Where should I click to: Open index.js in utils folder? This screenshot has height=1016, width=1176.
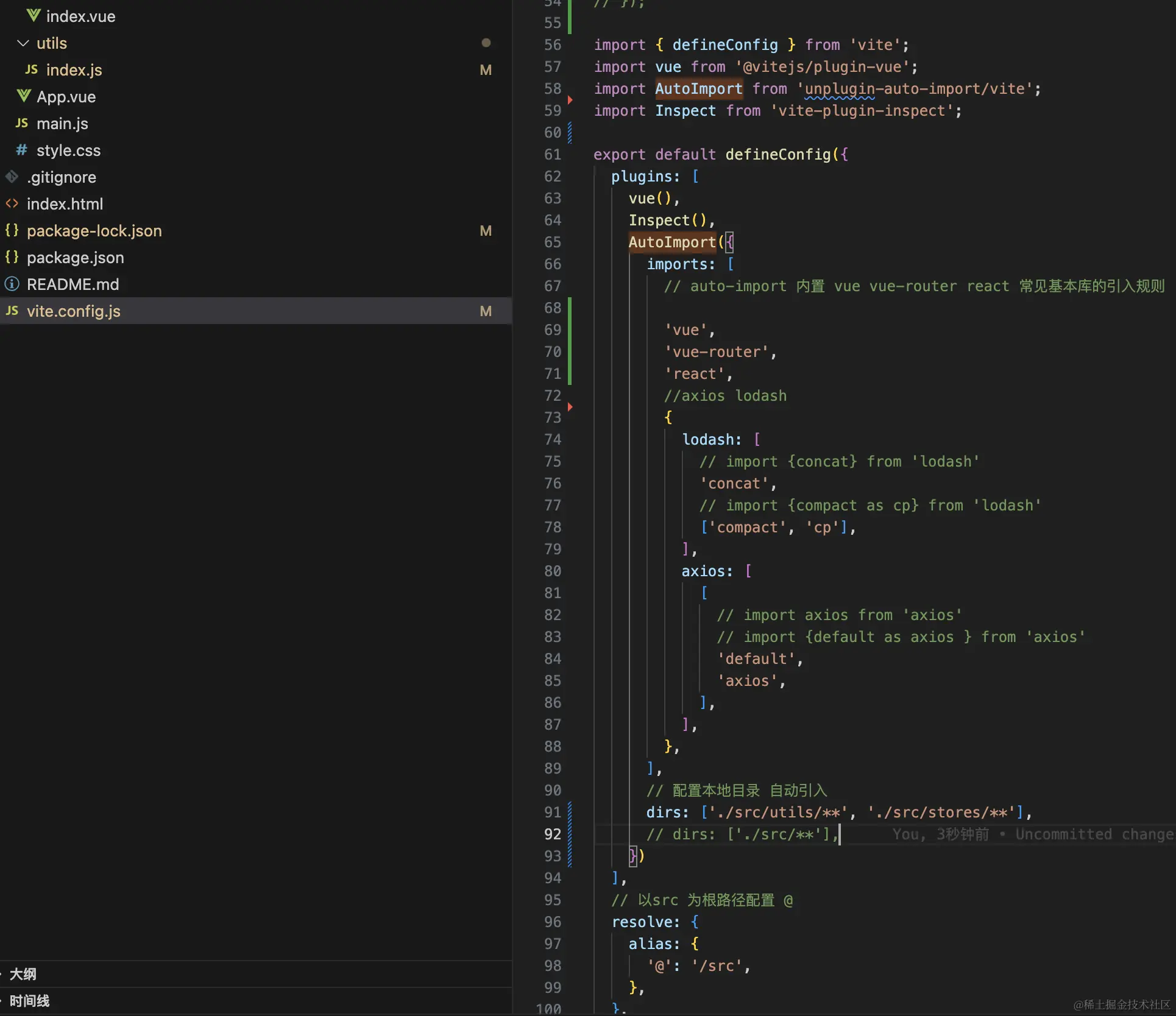tap(74, 70)
